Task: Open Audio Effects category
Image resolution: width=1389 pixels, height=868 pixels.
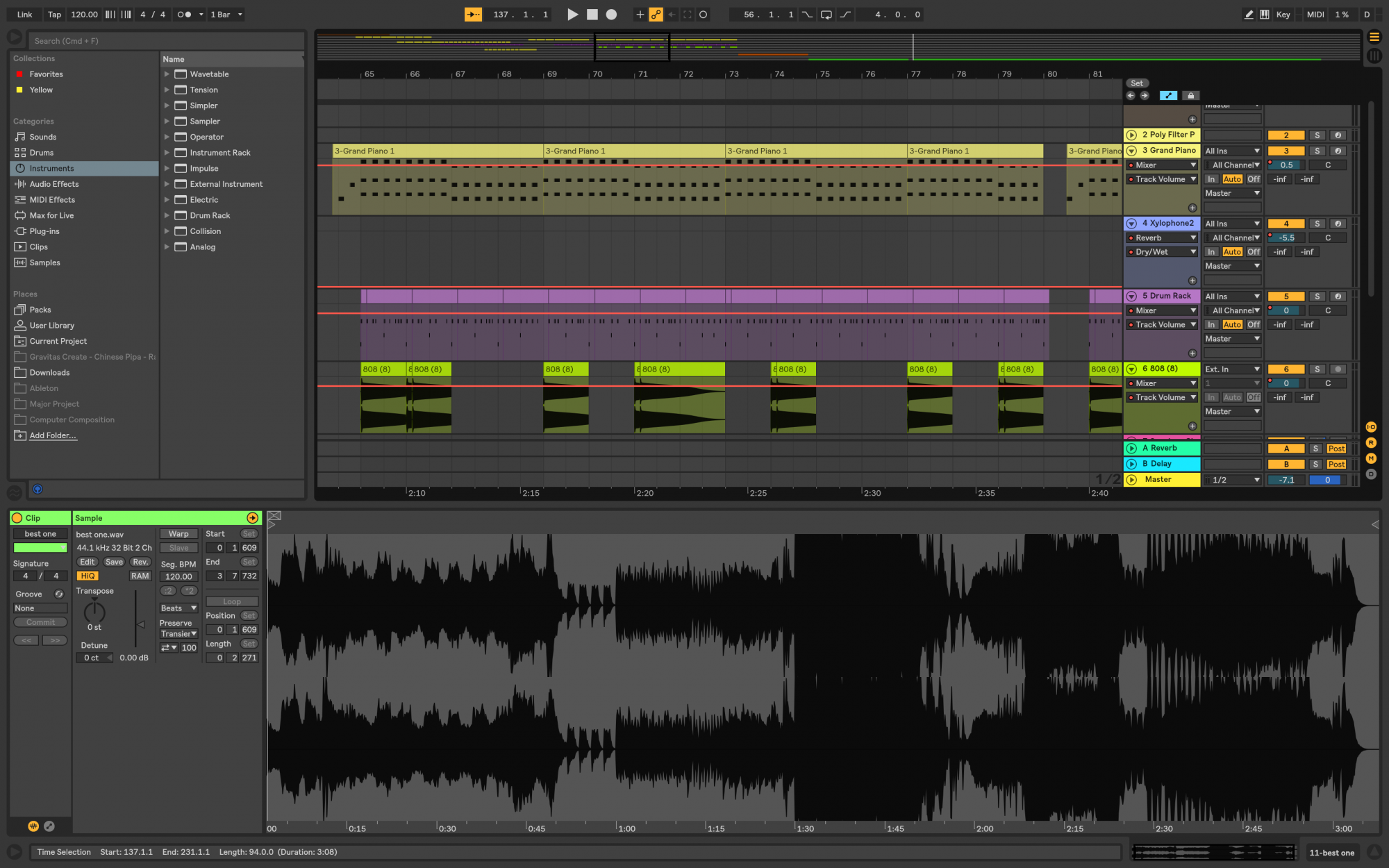Action: 54,184
